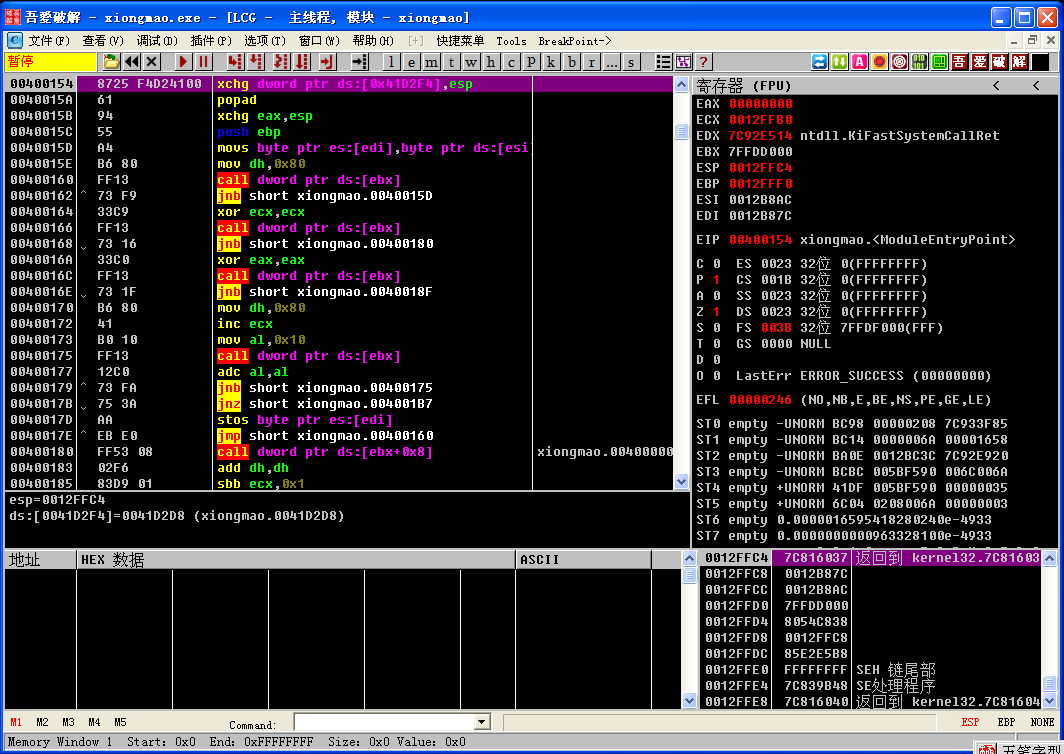Click the Step Into toolbar icon
This screenshot has height=754, width=1064.
point(235,62)
